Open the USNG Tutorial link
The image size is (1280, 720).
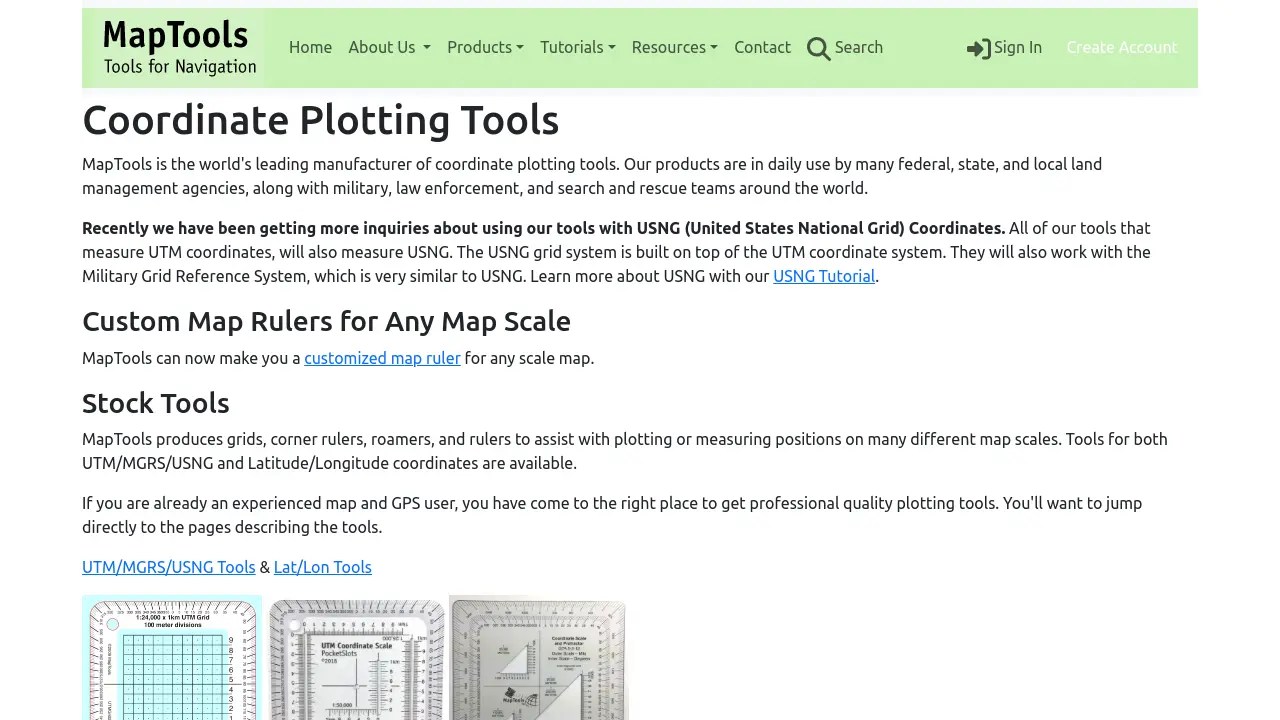(824, 276)
